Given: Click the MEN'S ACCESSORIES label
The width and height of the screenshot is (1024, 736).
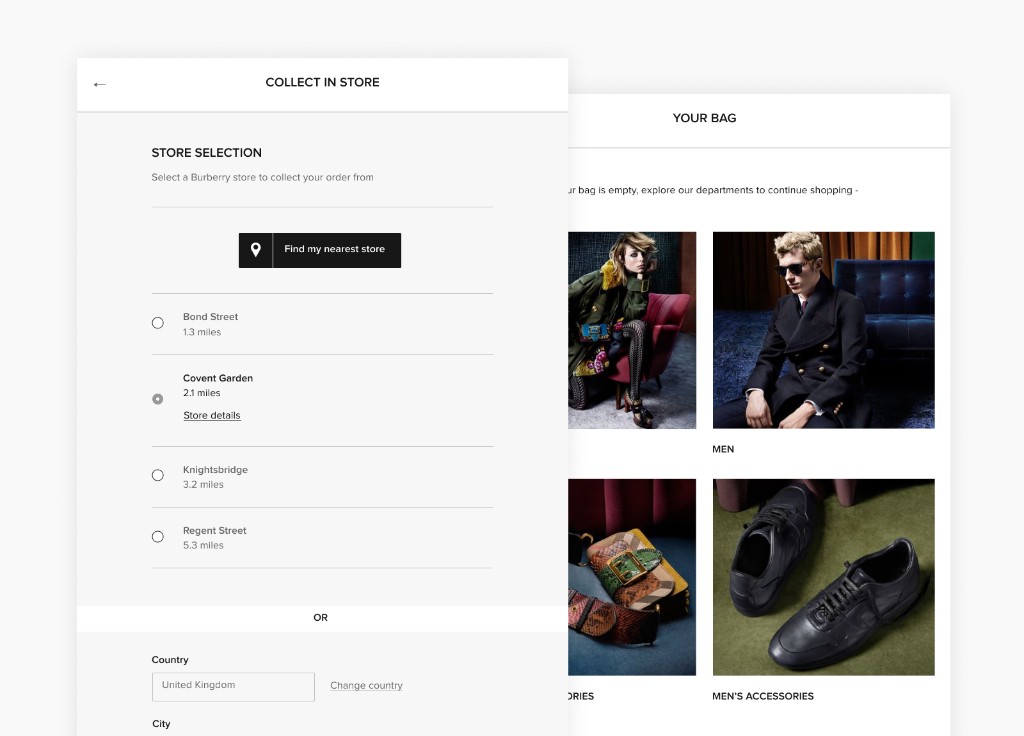Looking at the screenshot, I should click(x=763, y=696).
